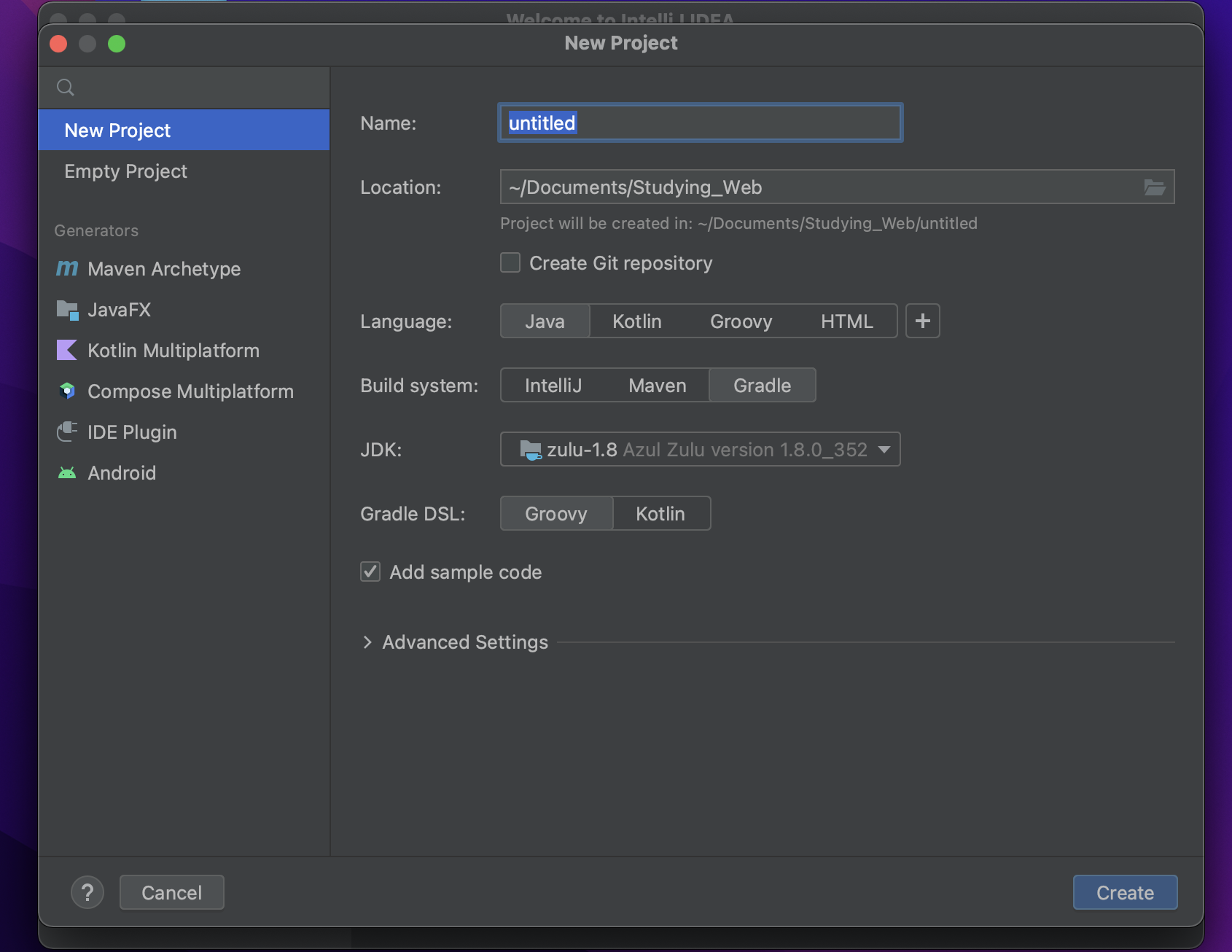Click the 'Name:' label
The height and width of the screenshot is (952, 1232).
click(389, 123)
